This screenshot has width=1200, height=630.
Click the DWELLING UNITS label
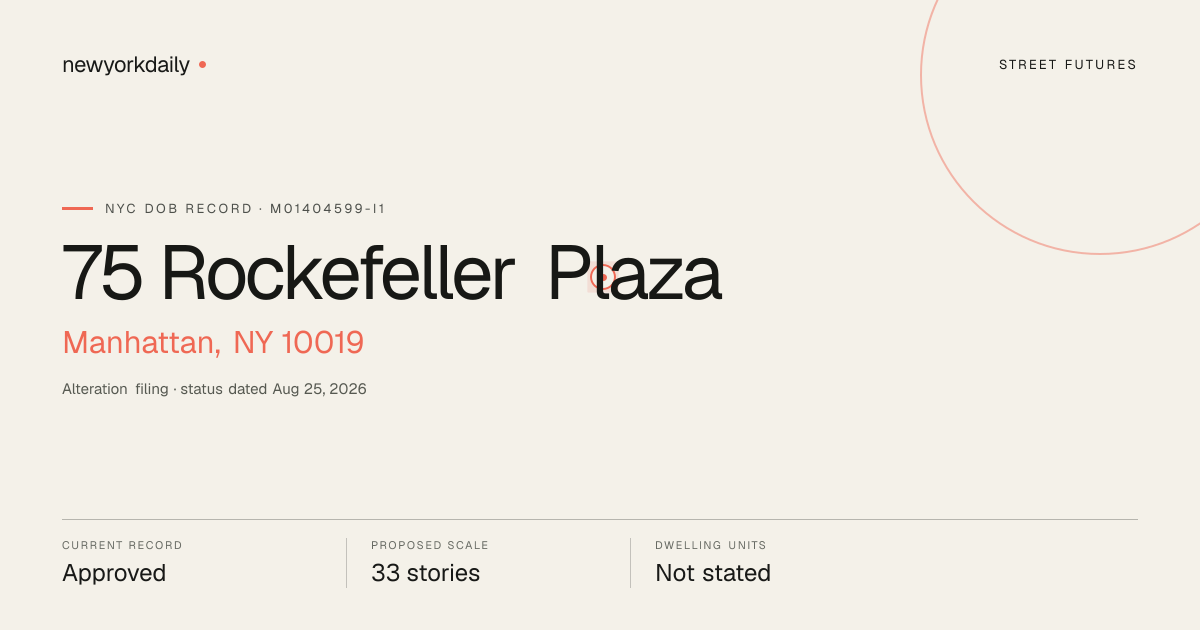tap(711, 546)
